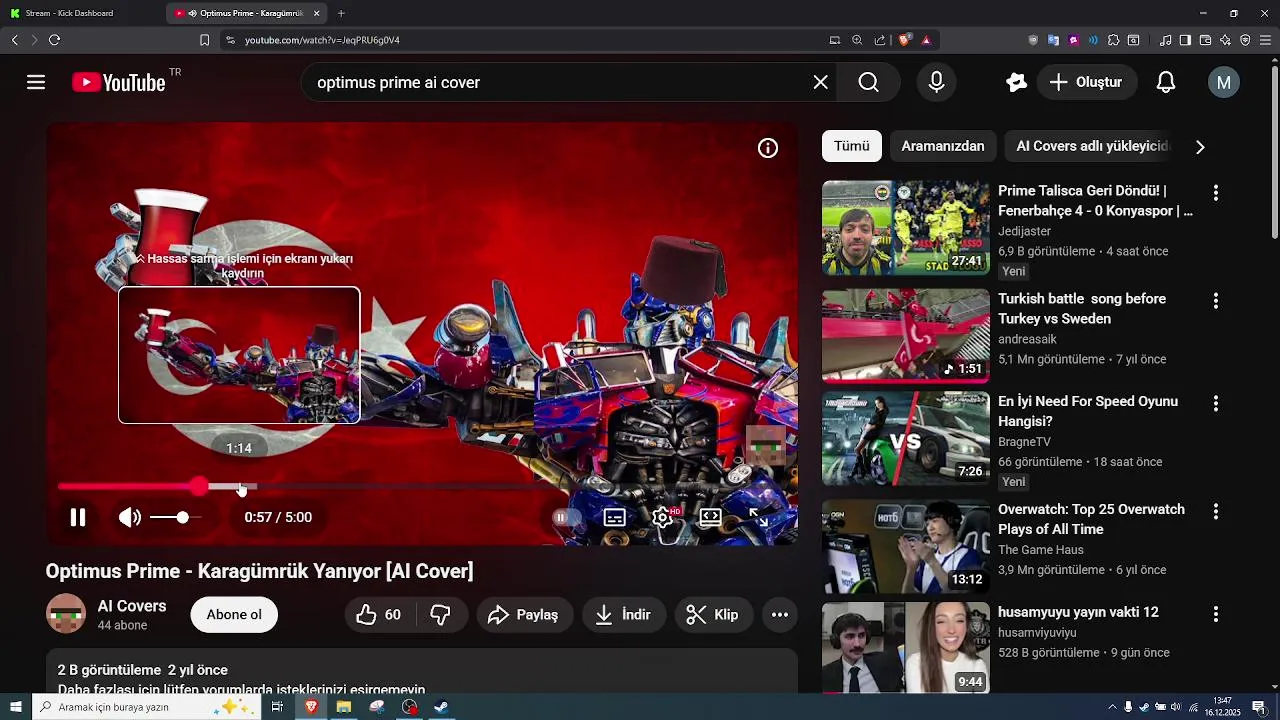
Task: Enter fullscreen mode
Action: pos(759,517)
